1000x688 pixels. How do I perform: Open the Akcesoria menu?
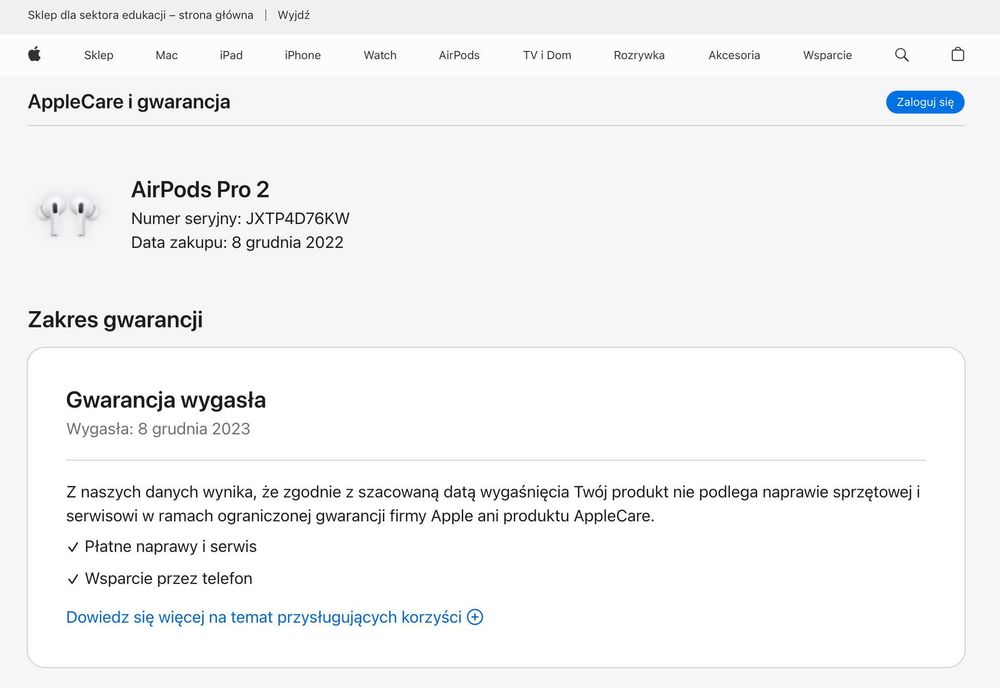(734, 55)
